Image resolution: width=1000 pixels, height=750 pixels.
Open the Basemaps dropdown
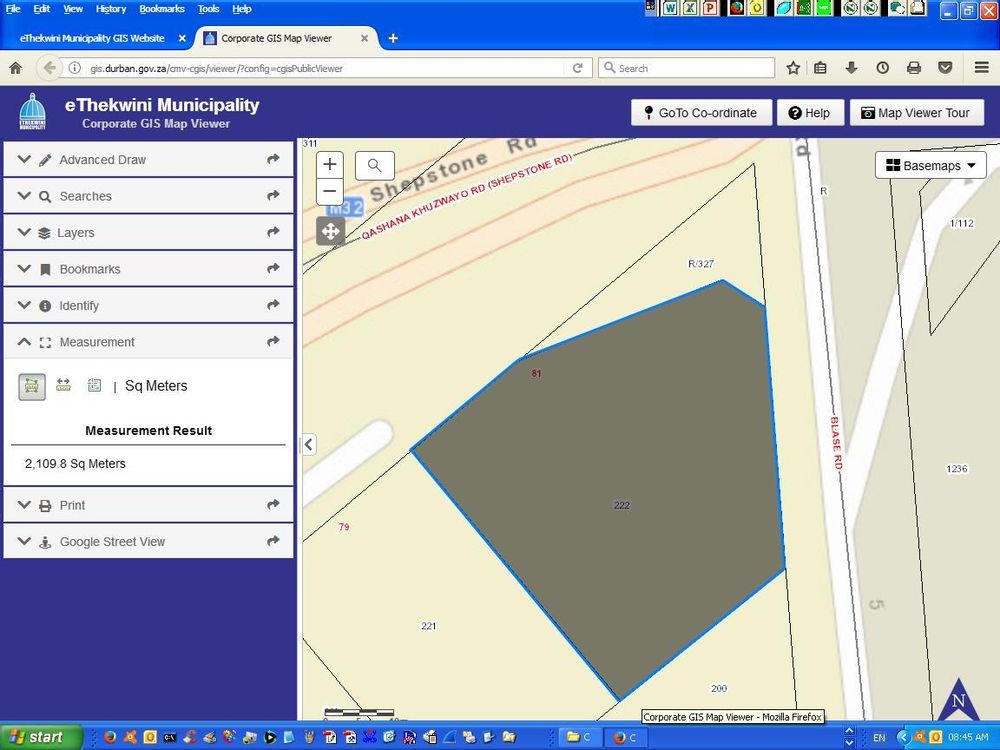[x=931, y=166]
